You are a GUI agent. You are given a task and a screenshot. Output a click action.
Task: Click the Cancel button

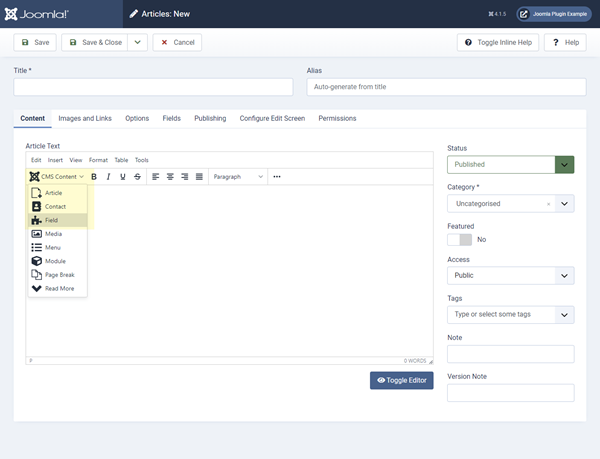click(177, 43)
